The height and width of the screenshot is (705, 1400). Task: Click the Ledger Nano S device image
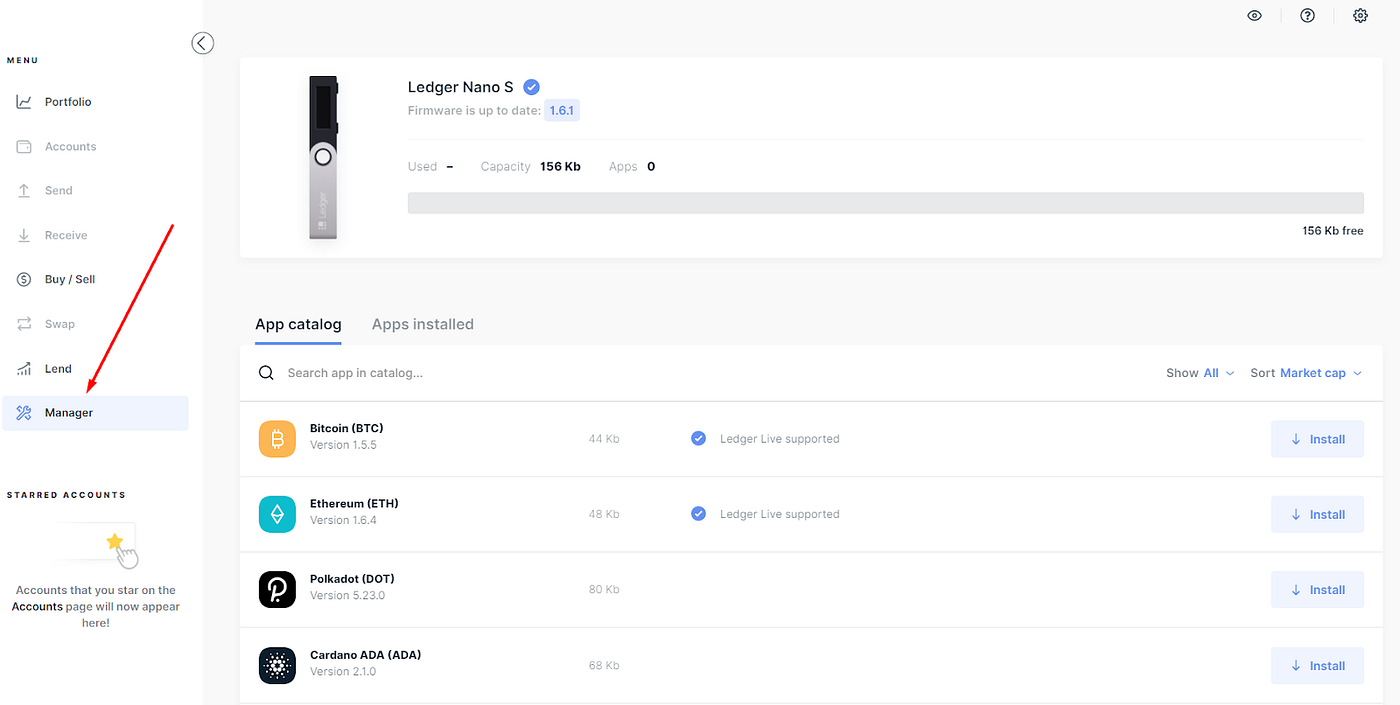[x=323, y=158]
